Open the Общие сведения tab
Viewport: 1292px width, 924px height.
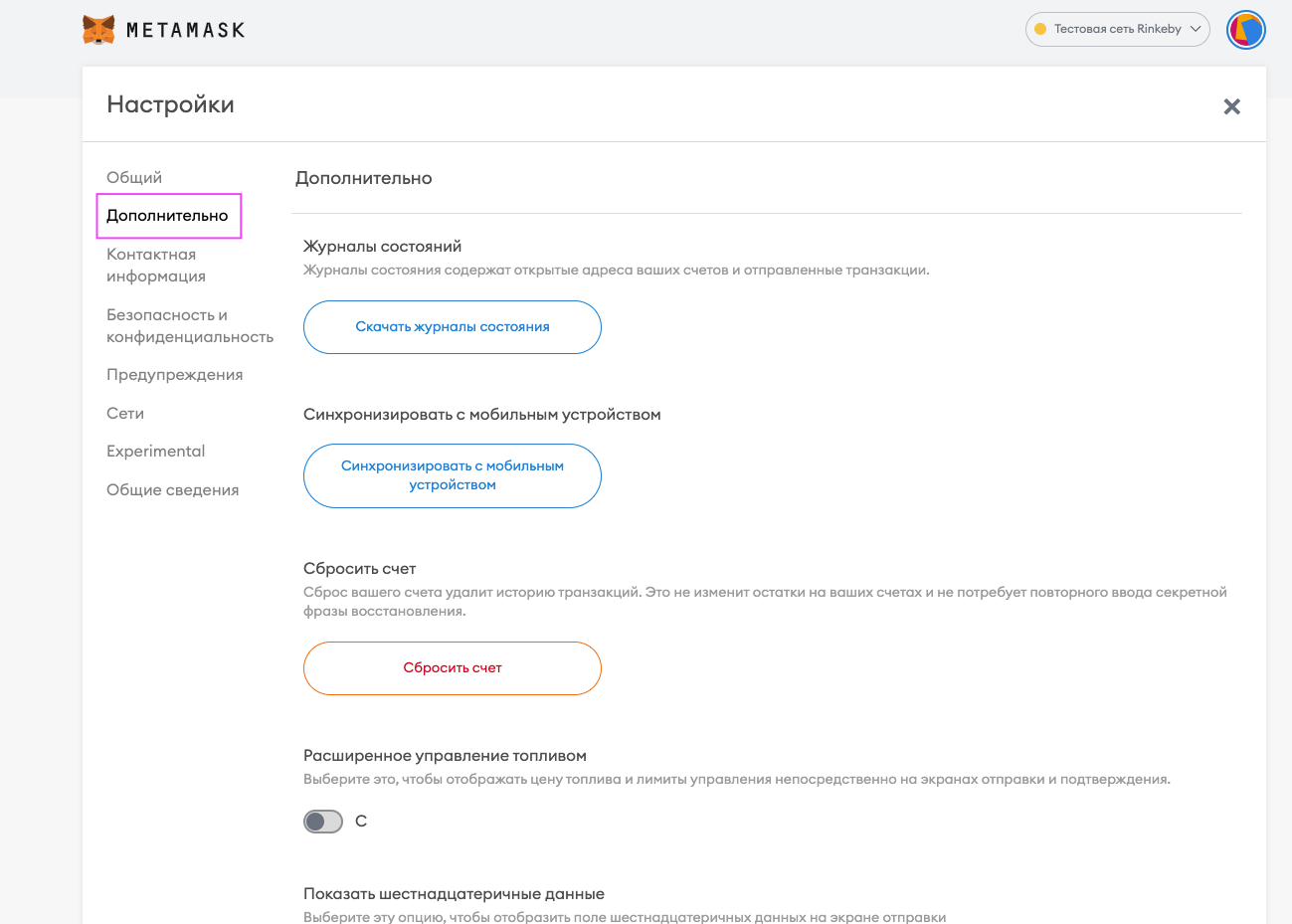pyautogui.click(x=173, y=490)
